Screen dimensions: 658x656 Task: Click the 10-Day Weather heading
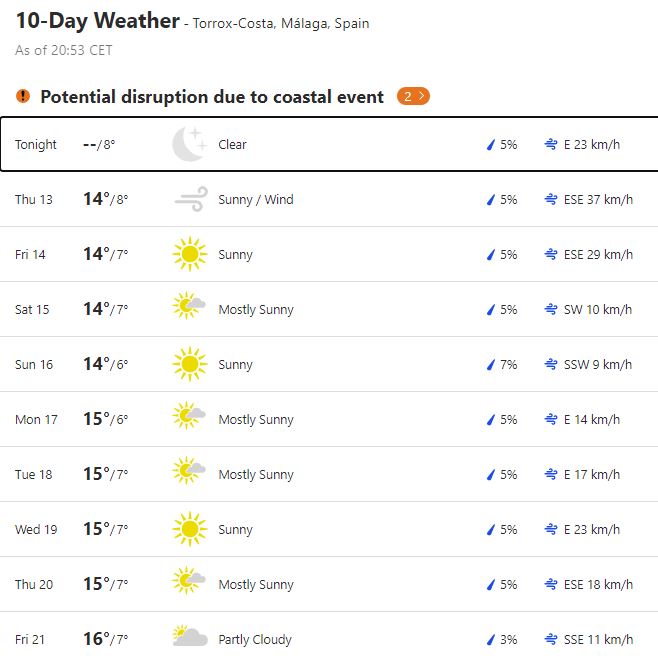click(x=97, y=21)
